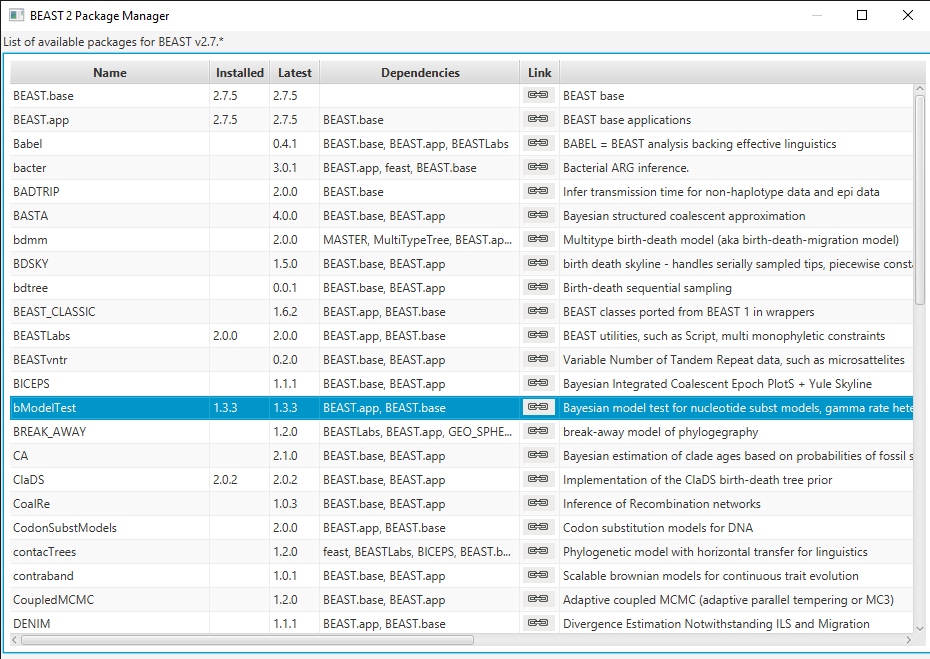Select the BEAST_CLASSIC package name
The image size is (930, 659).
coord(54,311)
